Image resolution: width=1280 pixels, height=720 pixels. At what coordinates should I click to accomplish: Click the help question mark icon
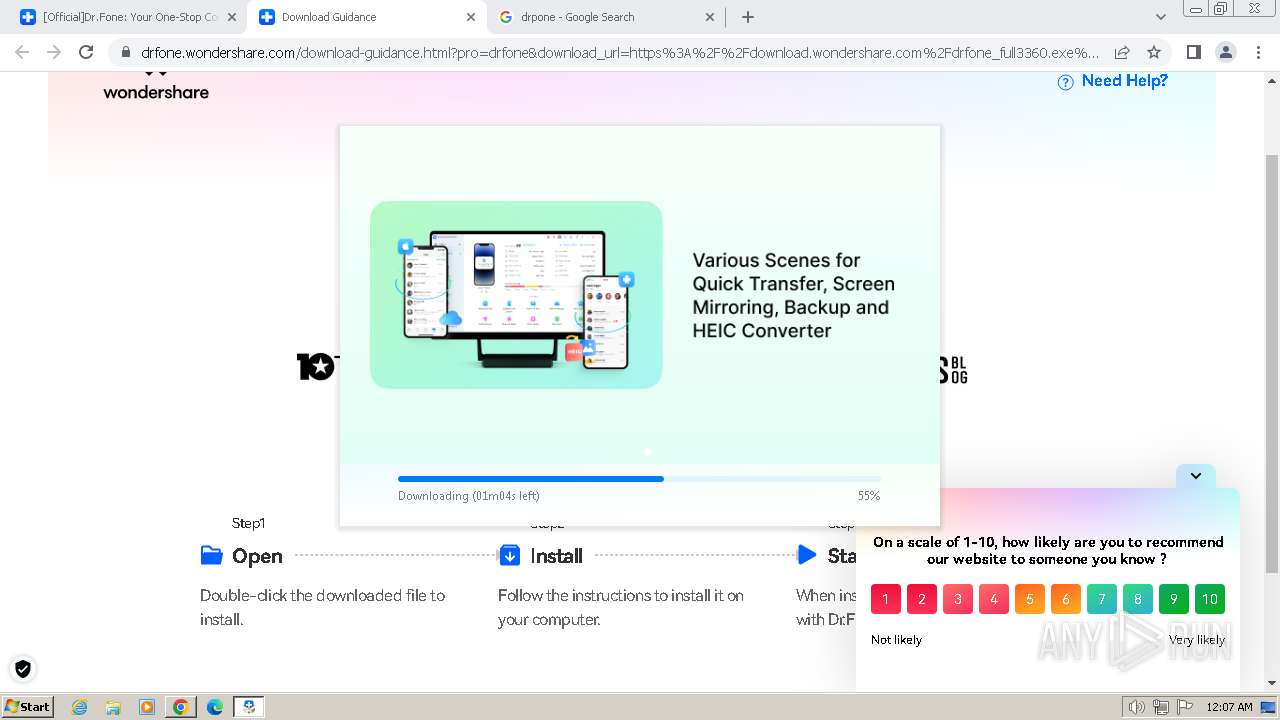(x=1066, y=82)
